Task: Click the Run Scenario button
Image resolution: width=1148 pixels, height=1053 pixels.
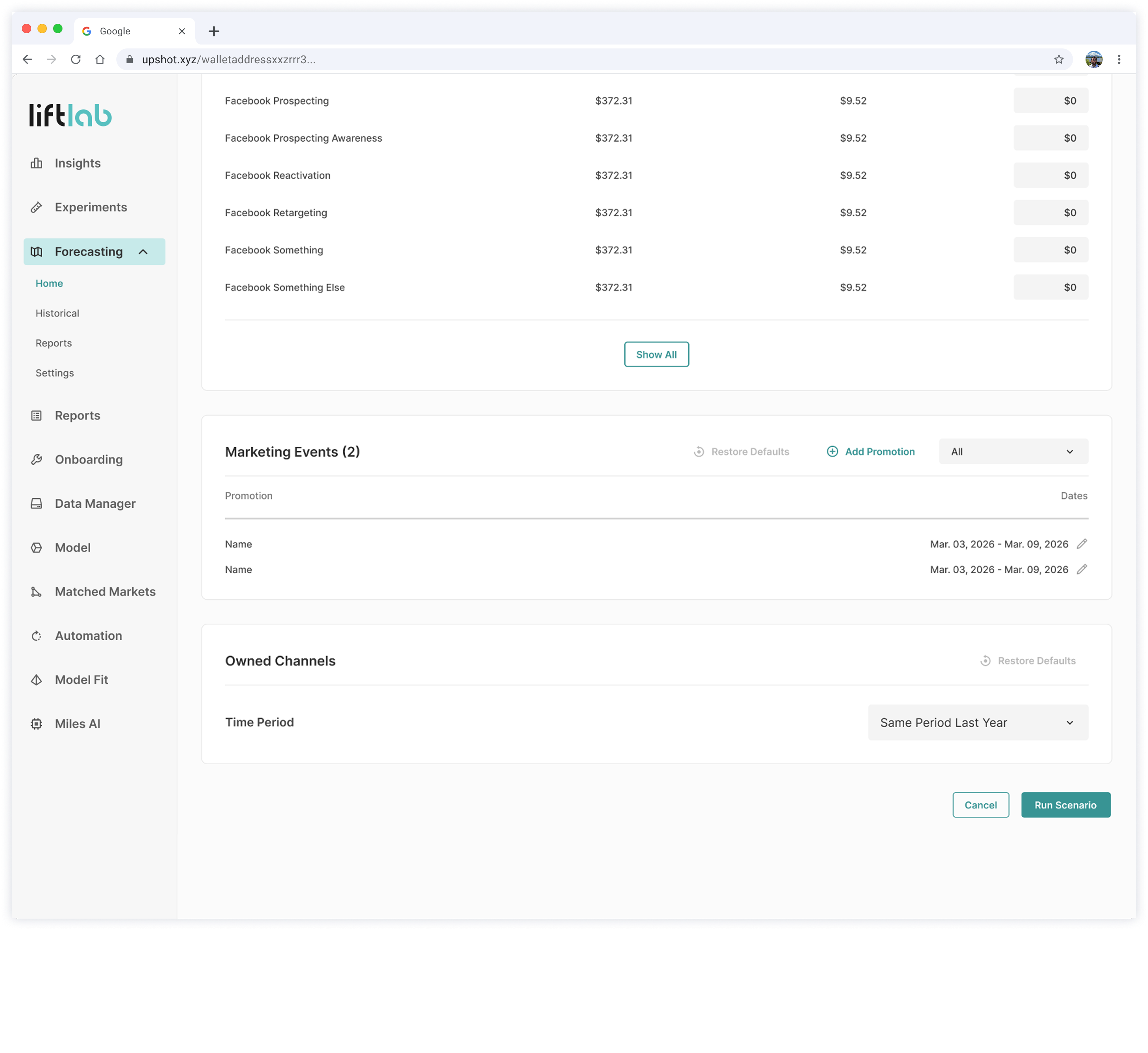Action: (x=1065, y=805)
